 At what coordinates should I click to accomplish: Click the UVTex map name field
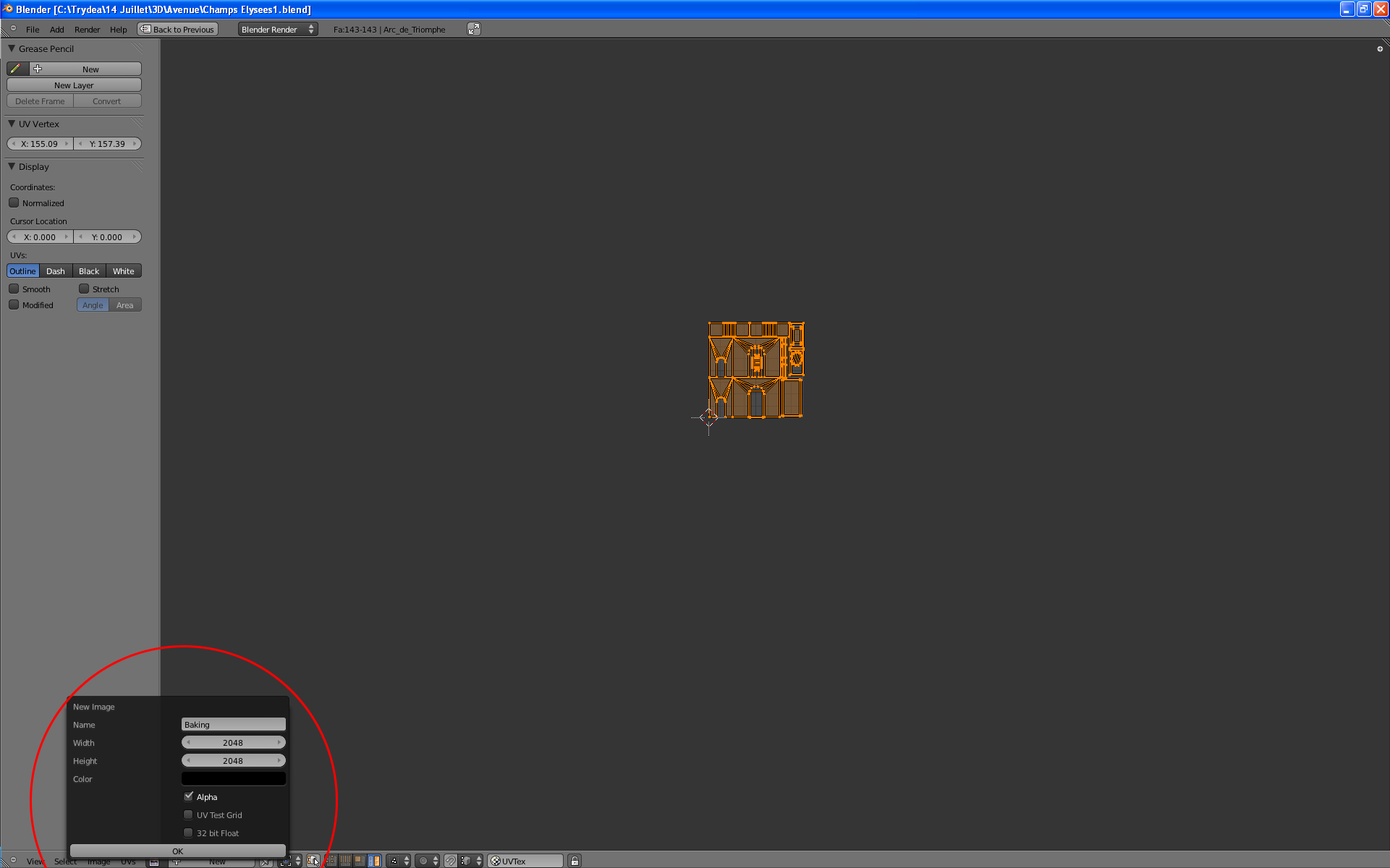coord(526,861)
